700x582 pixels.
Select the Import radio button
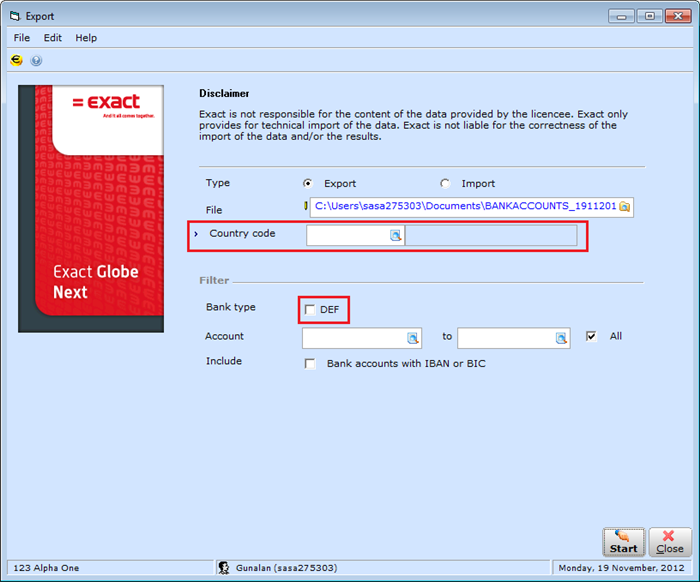pos(445,184)
